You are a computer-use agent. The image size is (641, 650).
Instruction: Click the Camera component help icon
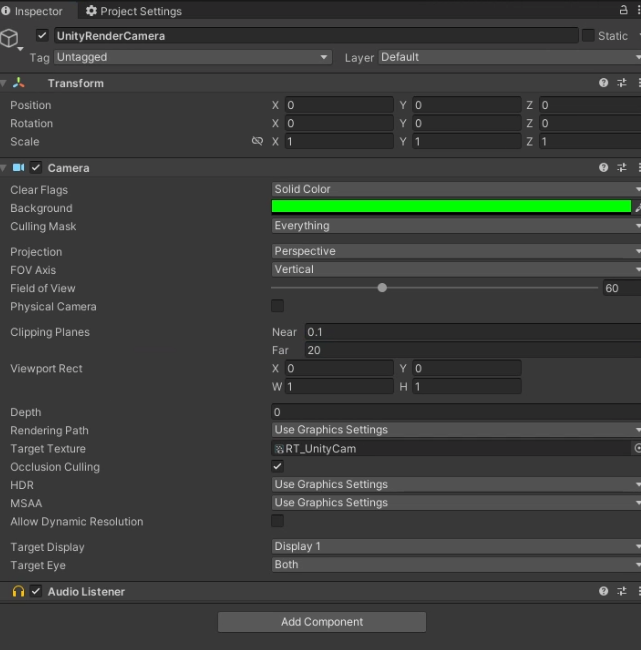click(603, 167)
